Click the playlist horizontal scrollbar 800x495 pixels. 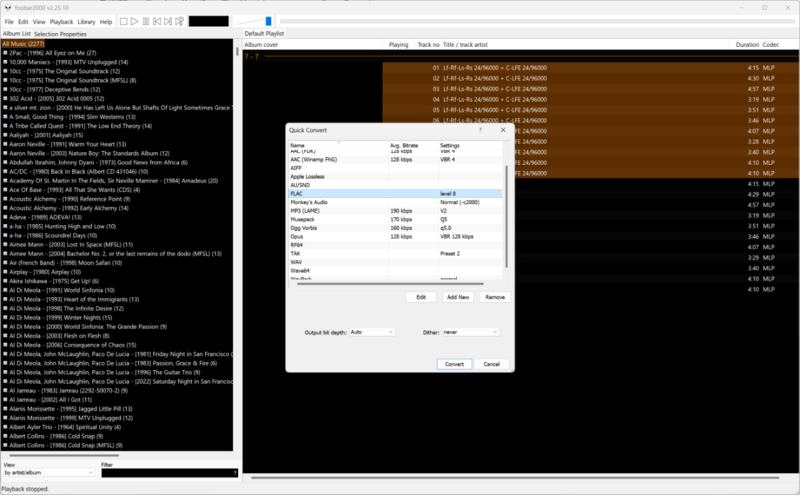(515, 478)
